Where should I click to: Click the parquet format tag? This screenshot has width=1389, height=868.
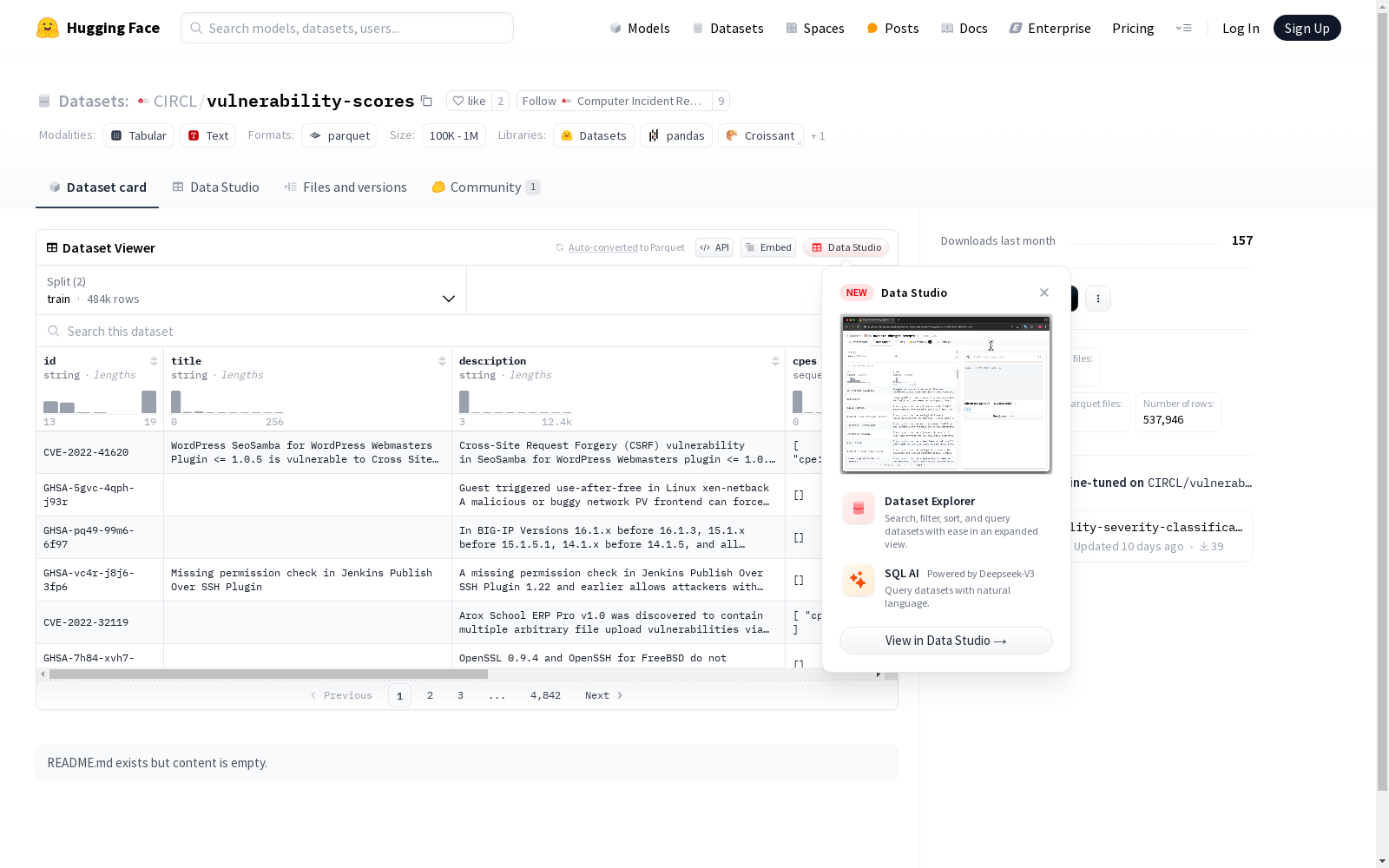tap(339, 135)
